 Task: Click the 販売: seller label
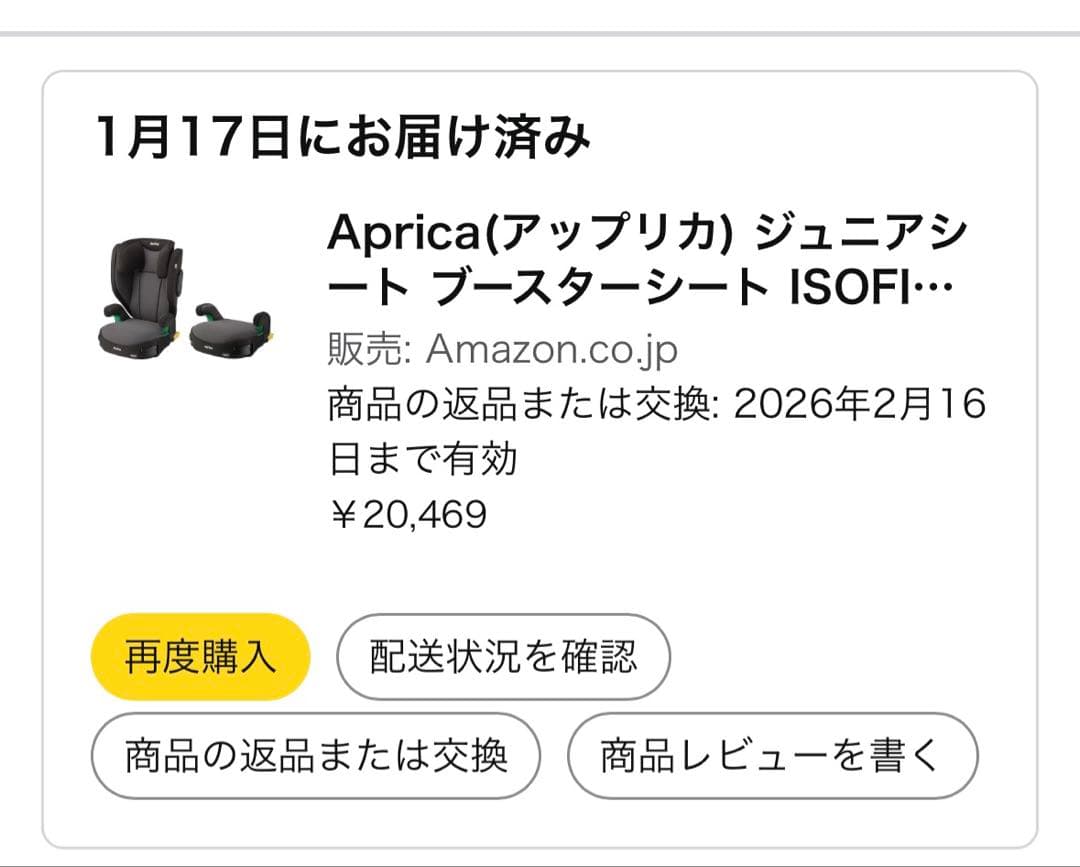(360, 349)
